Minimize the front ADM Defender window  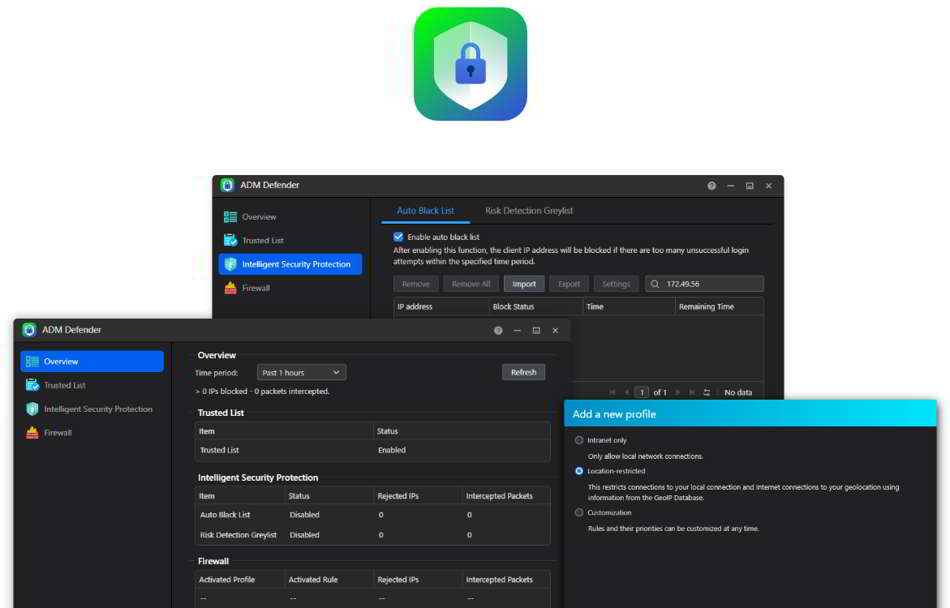pos(517,331)
